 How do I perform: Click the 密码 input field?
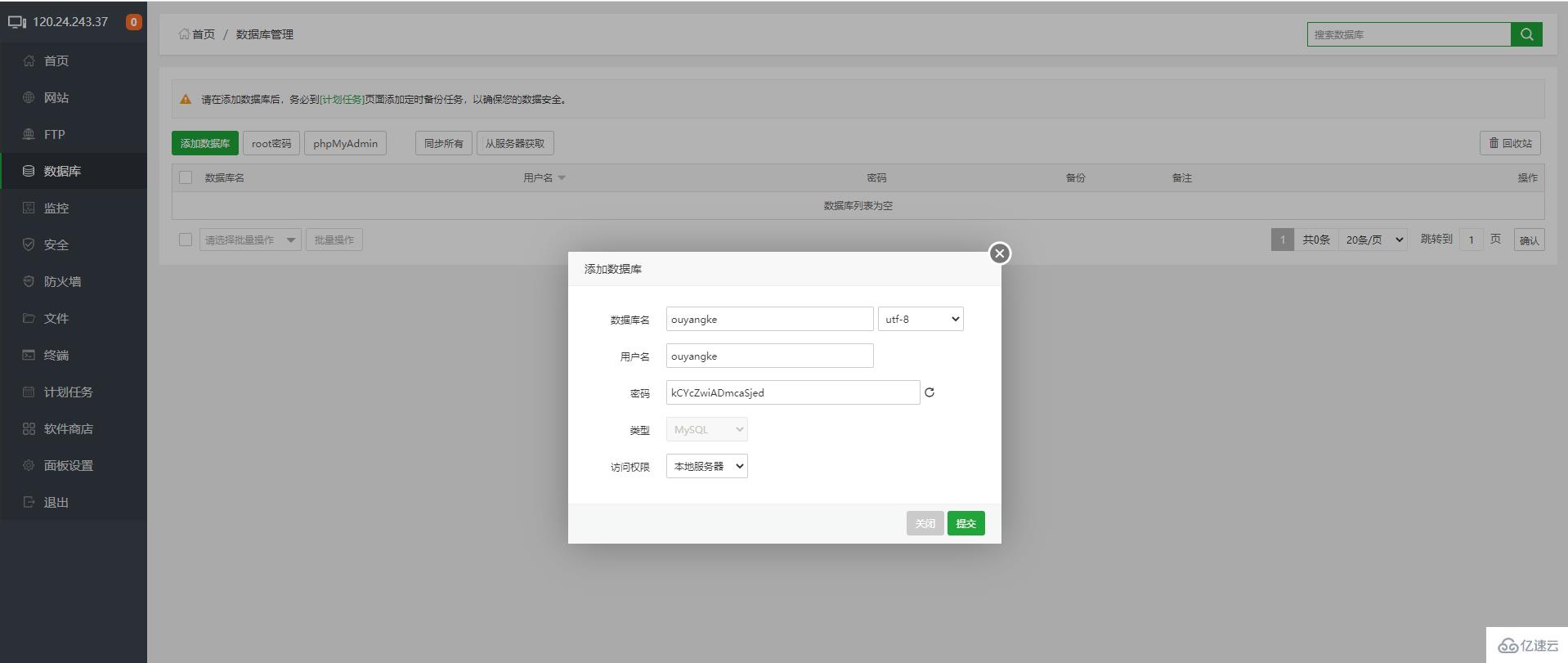tap(793, 392)
